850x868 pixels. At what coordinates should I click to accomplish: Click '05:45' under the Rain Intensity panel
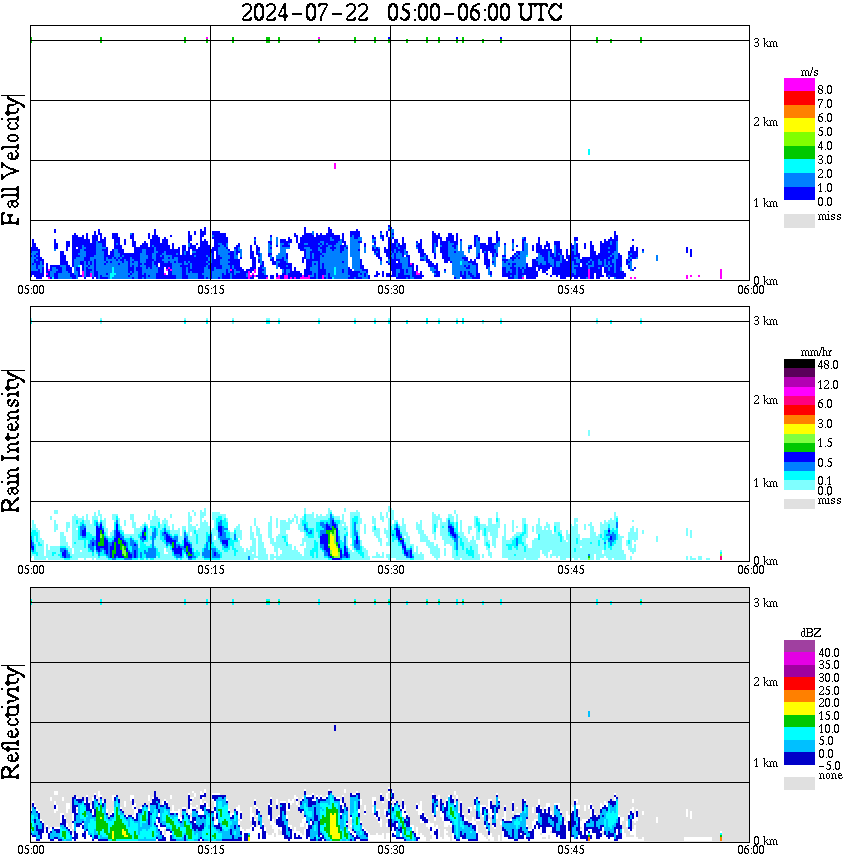click(570, 570)
